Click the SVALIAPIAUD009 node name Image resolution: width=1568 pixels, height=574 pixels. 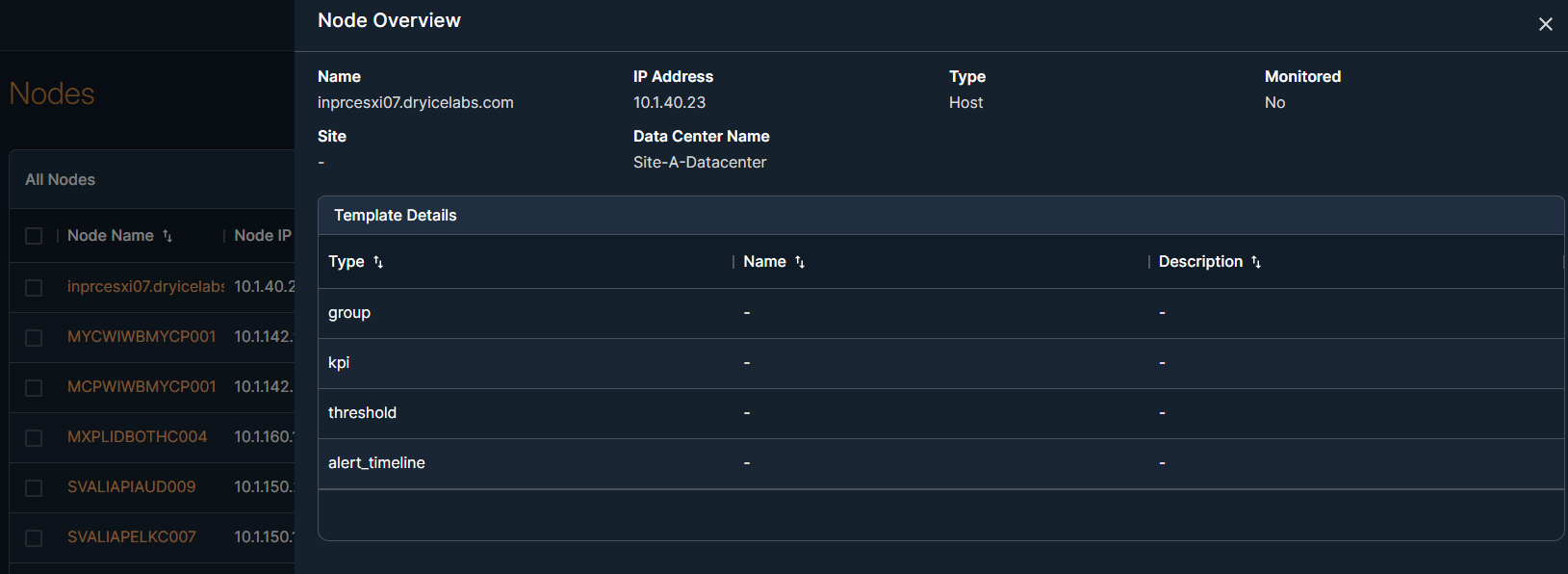point(131,487)
